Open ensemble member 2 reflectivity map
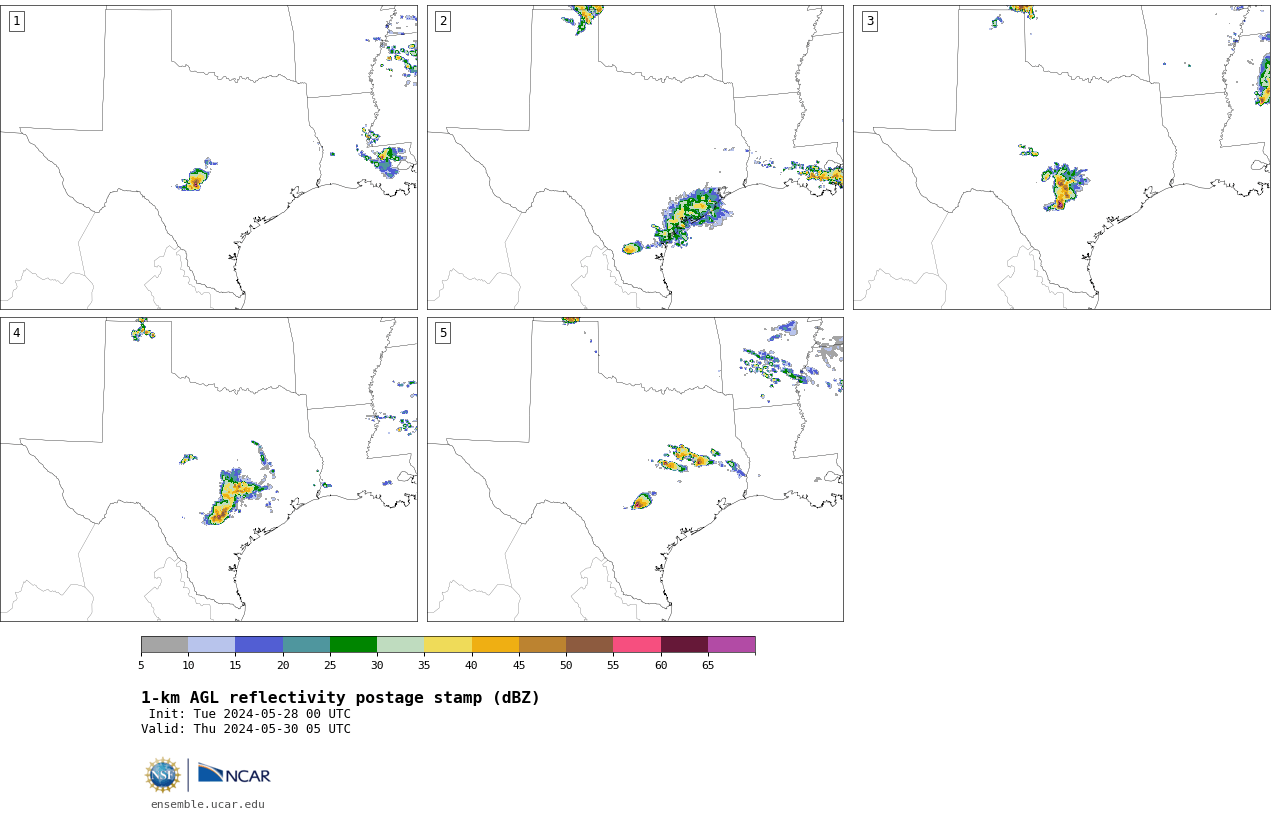The width and height of the screenshot is (1280, 815). [635, 157]
